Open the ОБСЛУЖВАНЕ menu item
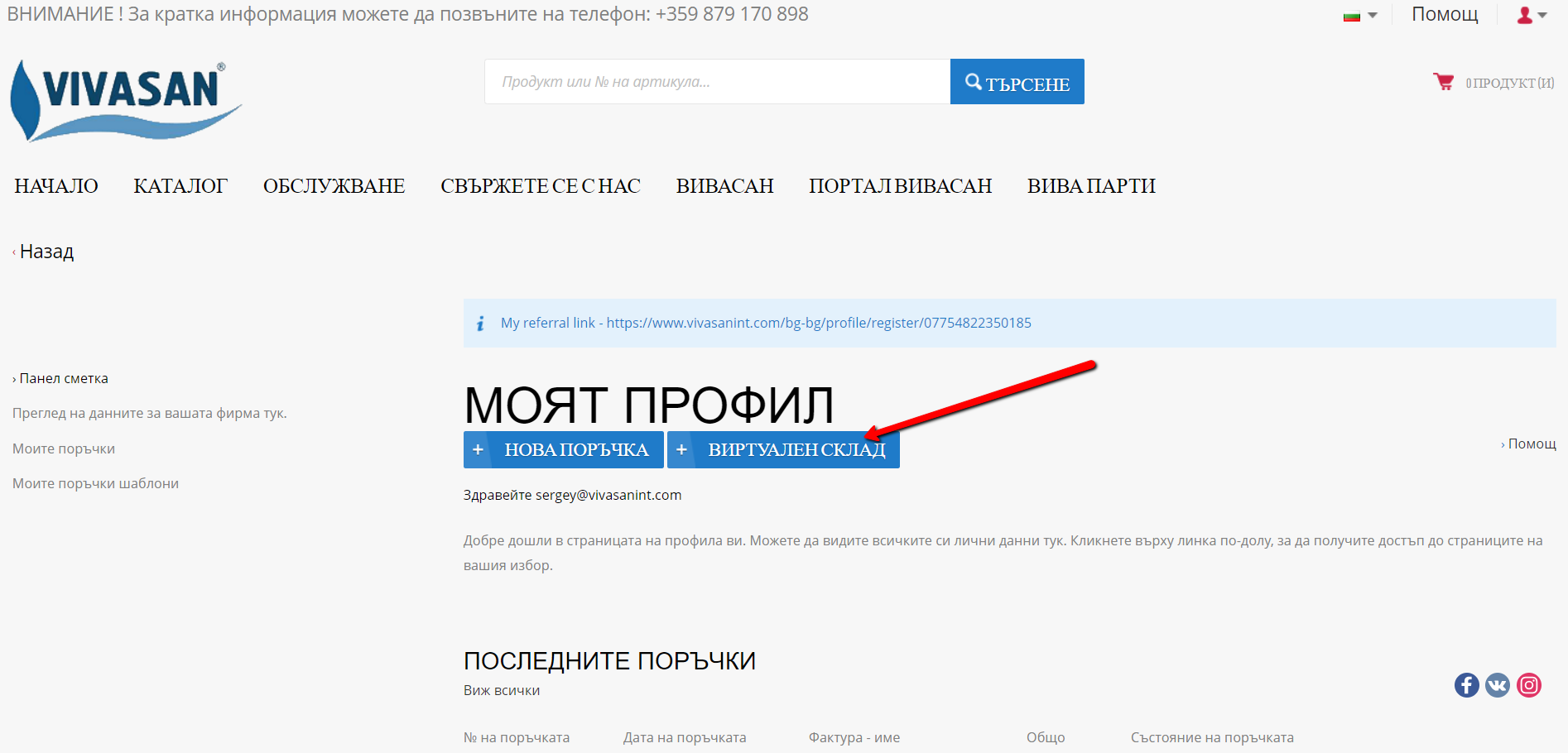1568x753 pixels. [334, 186]
